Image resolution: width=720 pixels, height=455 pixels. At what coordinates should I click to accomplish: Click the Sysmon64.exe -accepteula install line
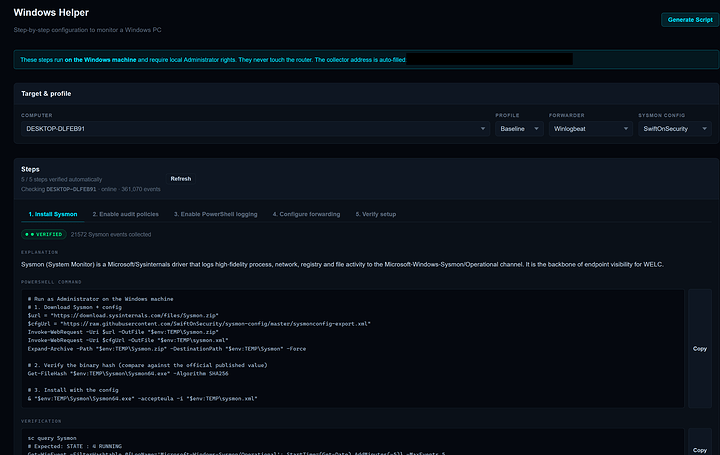tap(142, 399)
